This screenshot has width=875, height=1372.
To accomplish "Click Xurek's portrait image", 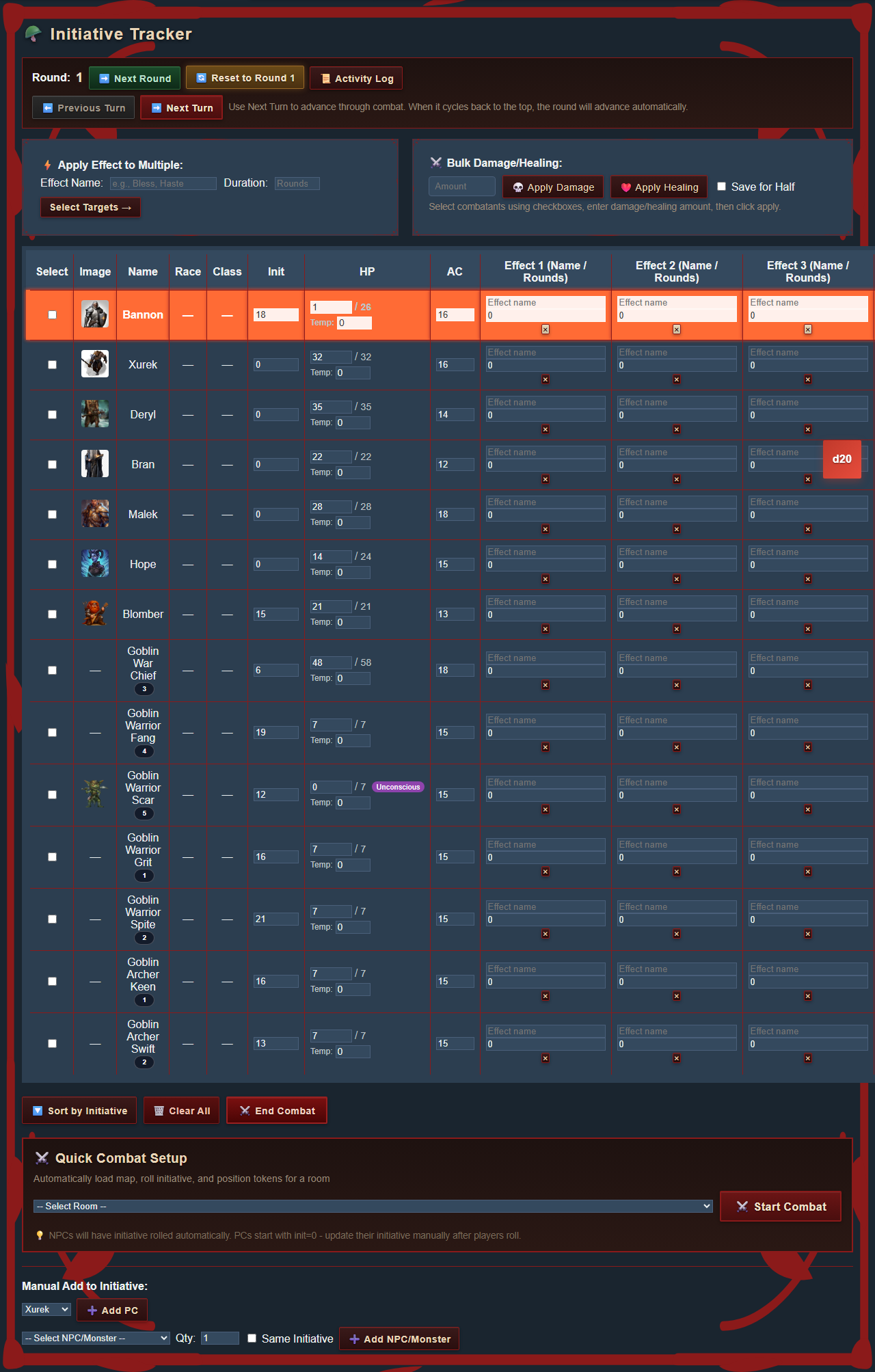I will (95, 364).
